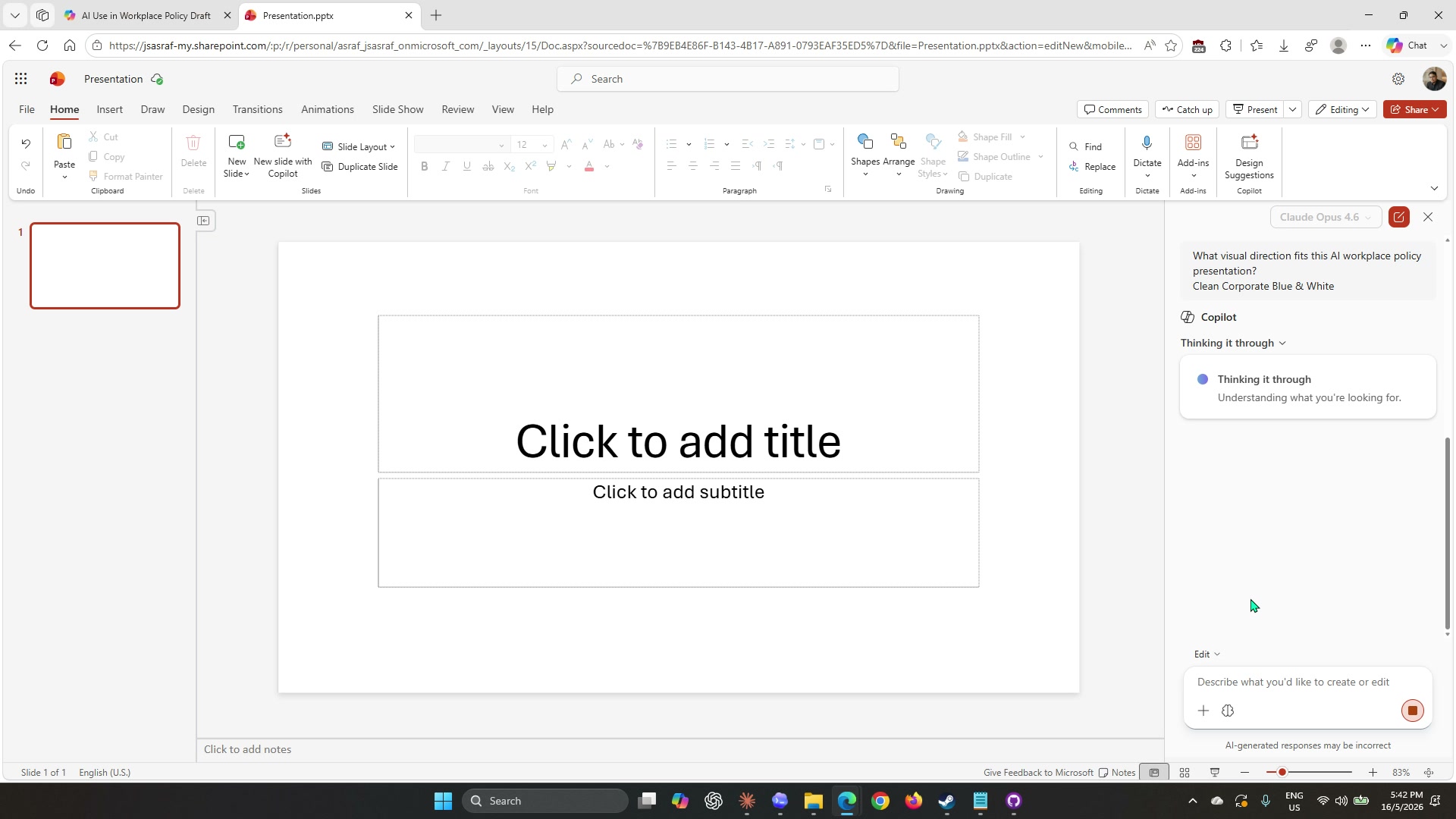Open the Add-ins icon
This screenshot has height=819, width=1456.
pyautogui.click(x=1193, y=143)
